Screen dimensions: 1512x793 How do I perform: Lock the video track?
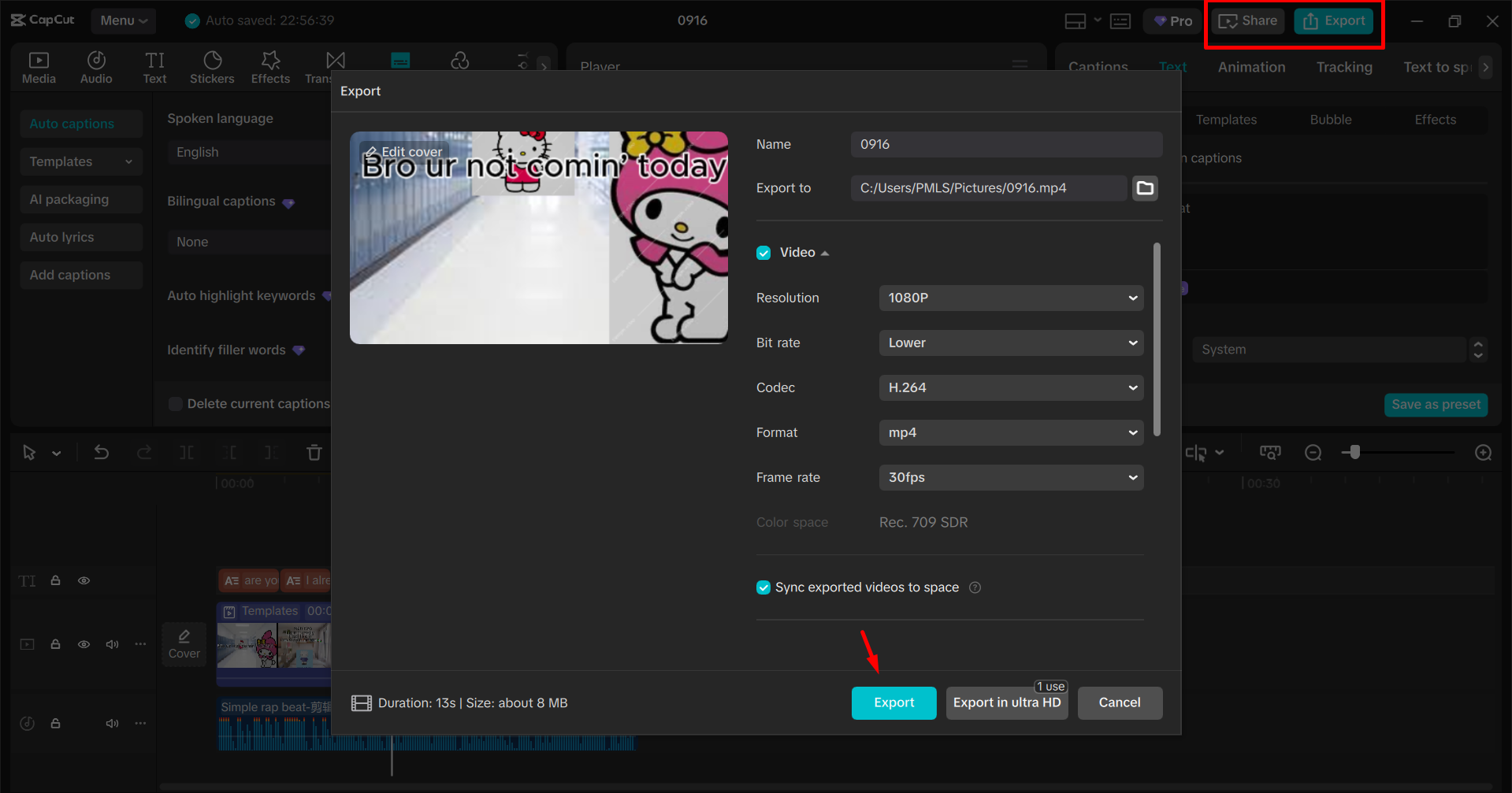[x=56, y=643]
